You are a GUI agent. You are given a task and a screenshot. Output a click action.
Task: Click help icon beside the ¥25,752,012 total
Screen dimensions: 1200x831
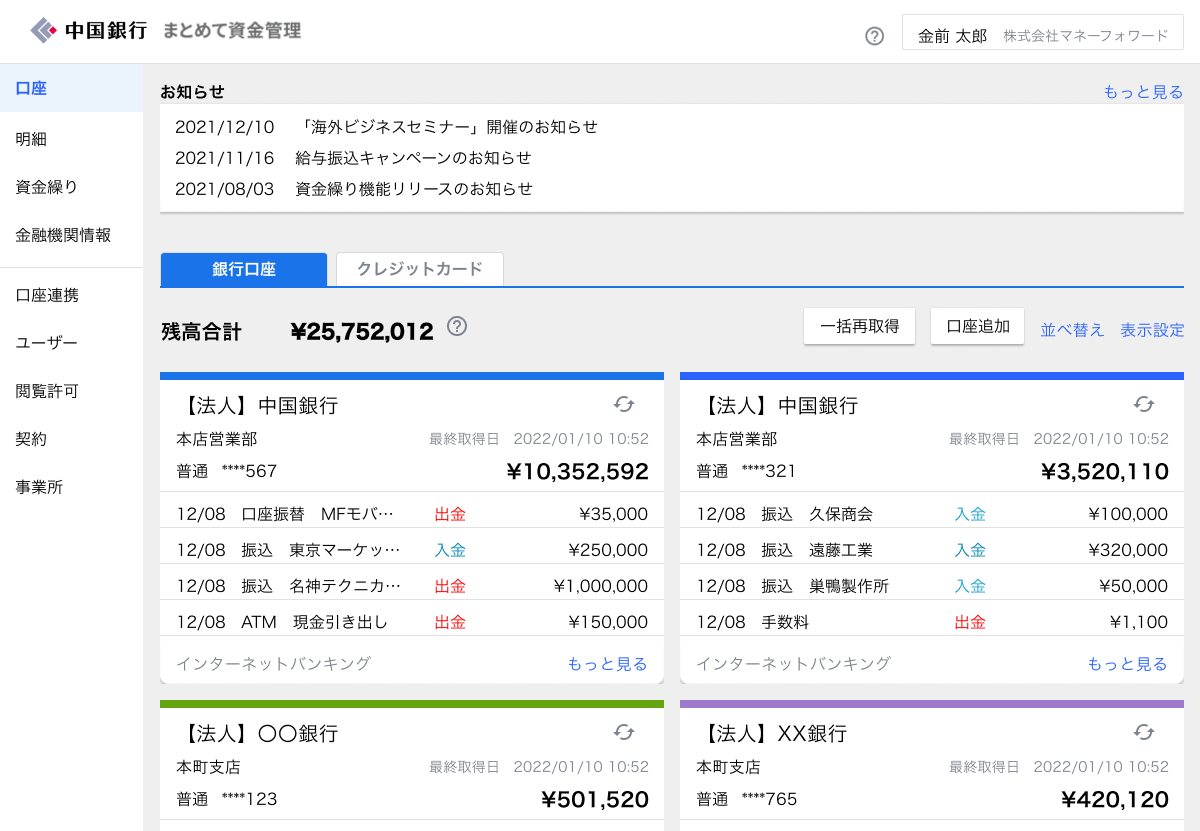[x=457, y=326]
